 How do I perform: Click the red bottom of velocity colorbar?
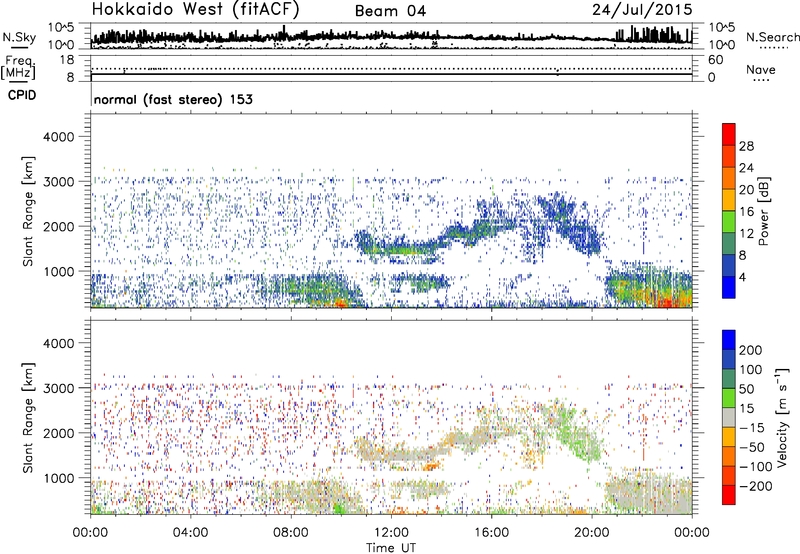(729, 495)
